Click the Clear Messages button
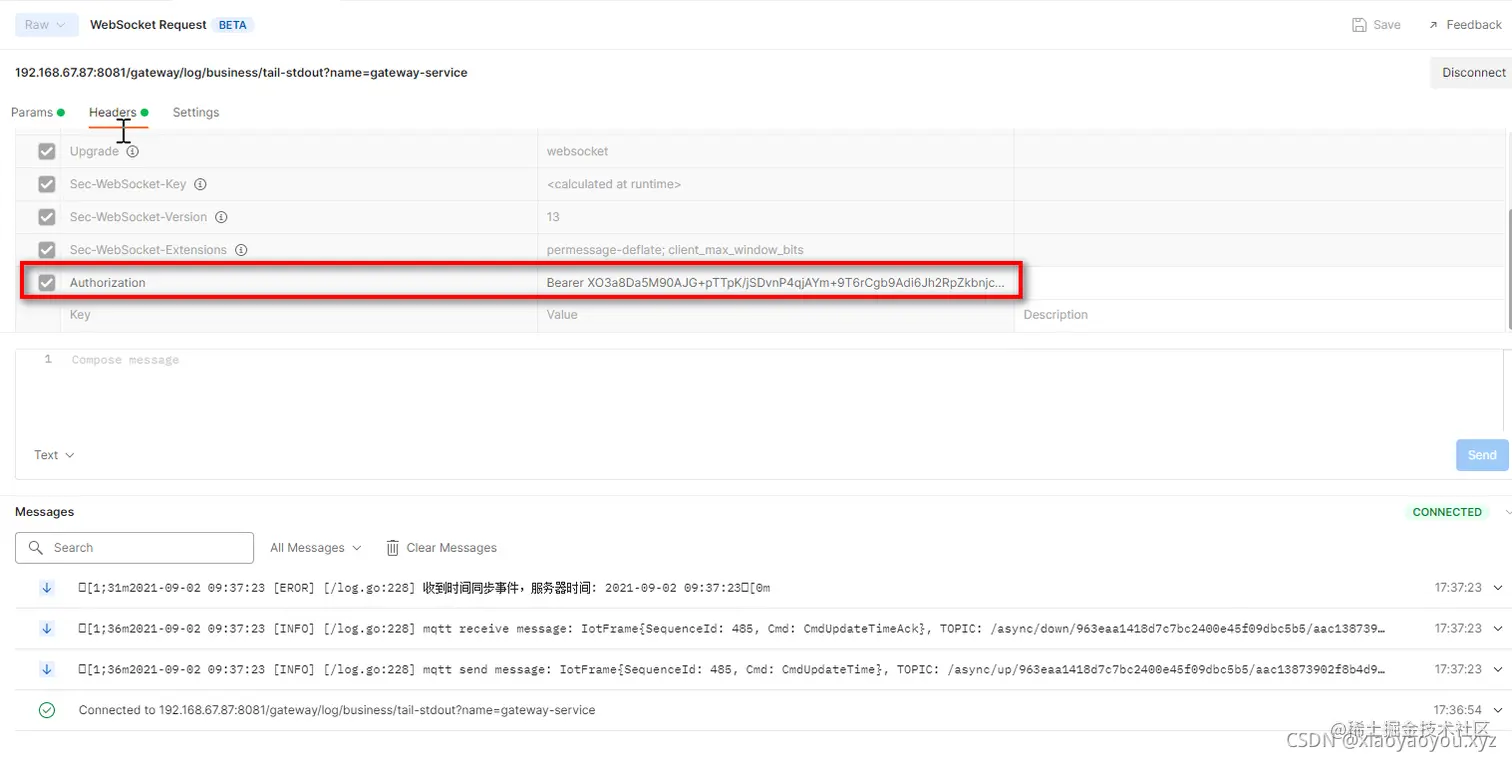1512x761 pixels. [441, 548]
